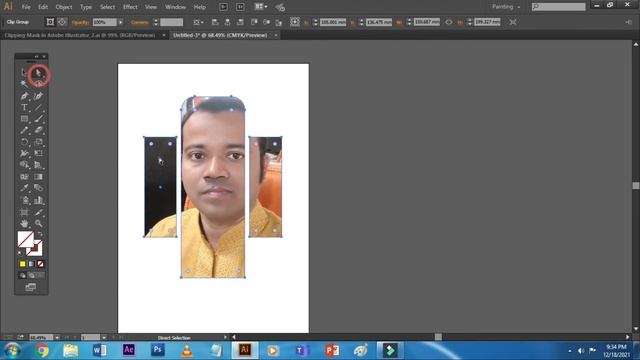Switch to the Clipping Mask document tab

click(x=80, y=36)
